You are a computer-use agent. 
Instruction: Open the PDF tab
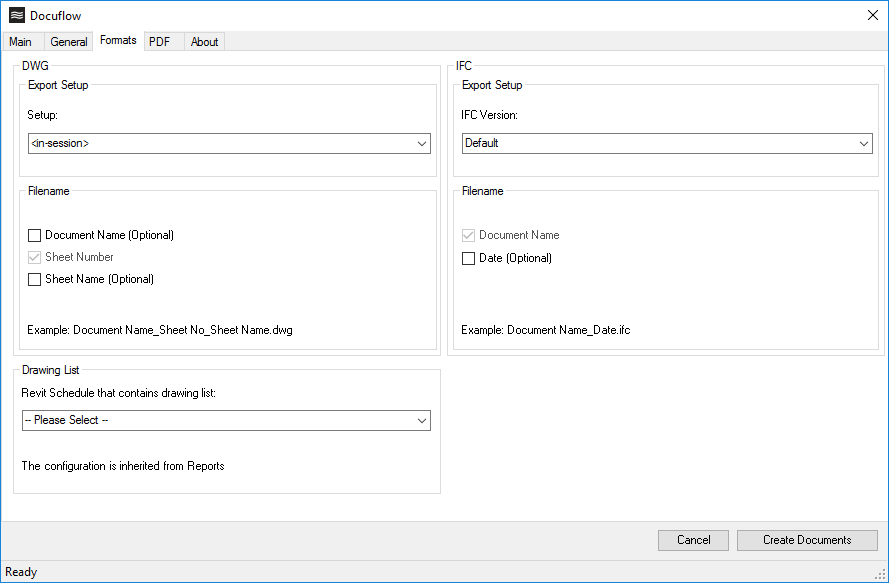click(160, 41)
